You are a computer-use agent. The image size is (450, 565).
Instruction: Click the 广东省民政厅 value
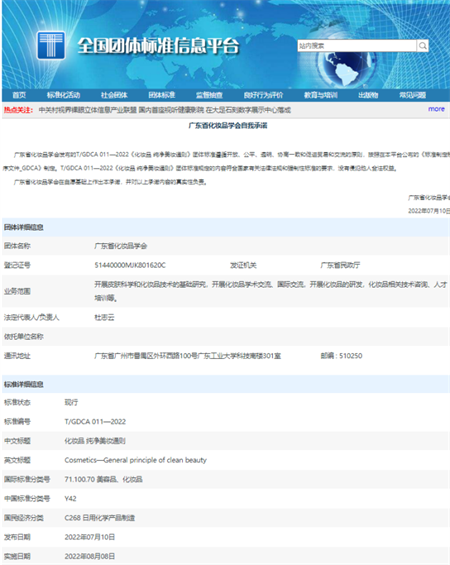point(340,265)
